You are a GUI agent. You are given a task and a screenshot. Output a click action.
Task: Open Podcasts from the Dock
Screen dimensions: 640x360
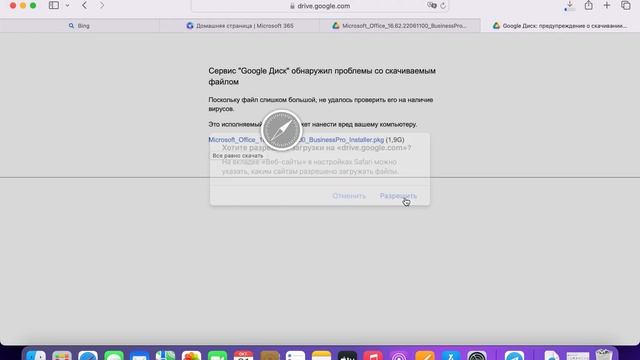[399, 355]
